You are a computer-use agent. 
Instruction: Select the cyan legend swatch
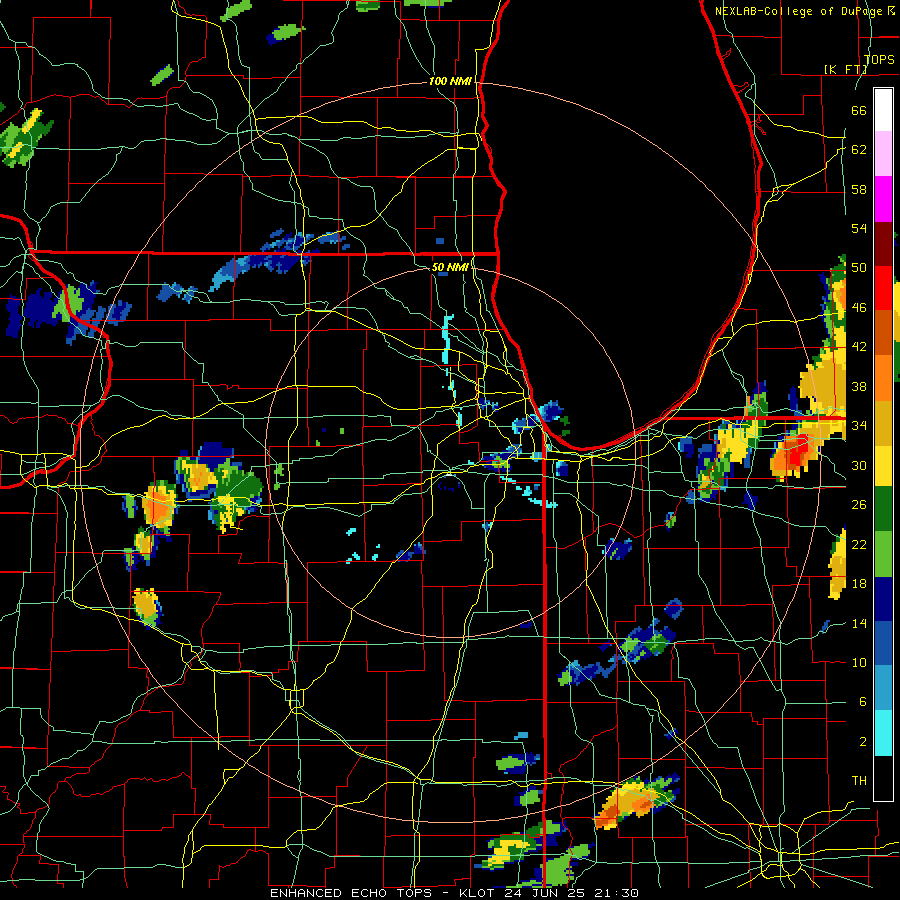883,732
